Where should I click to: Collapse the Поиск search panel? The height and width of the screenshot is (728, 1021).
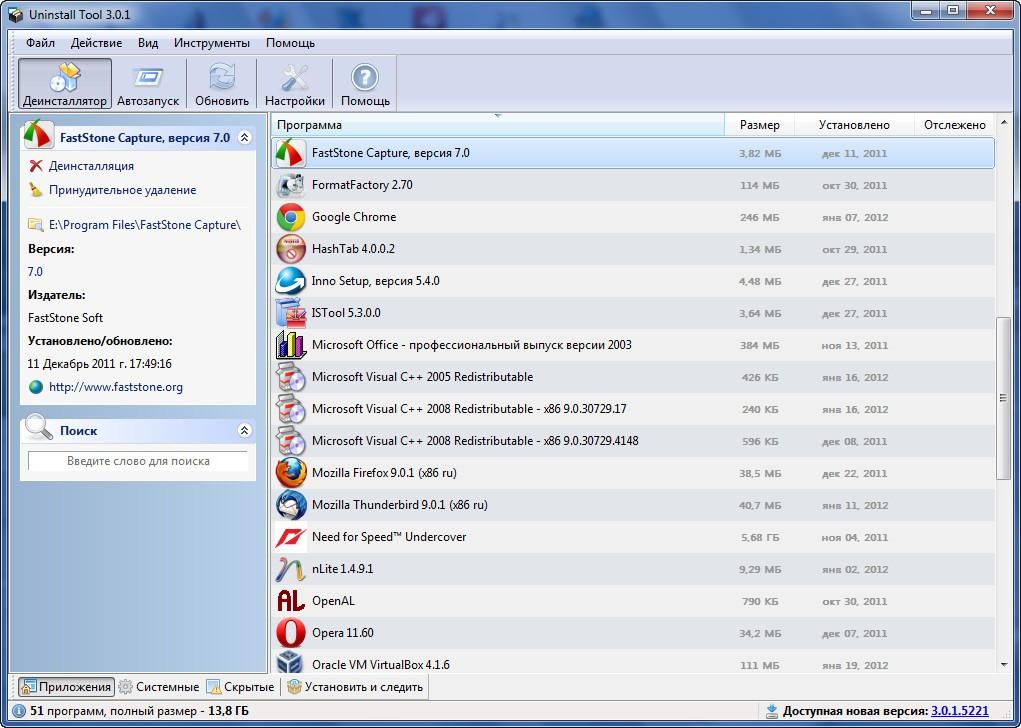(244, 430)
